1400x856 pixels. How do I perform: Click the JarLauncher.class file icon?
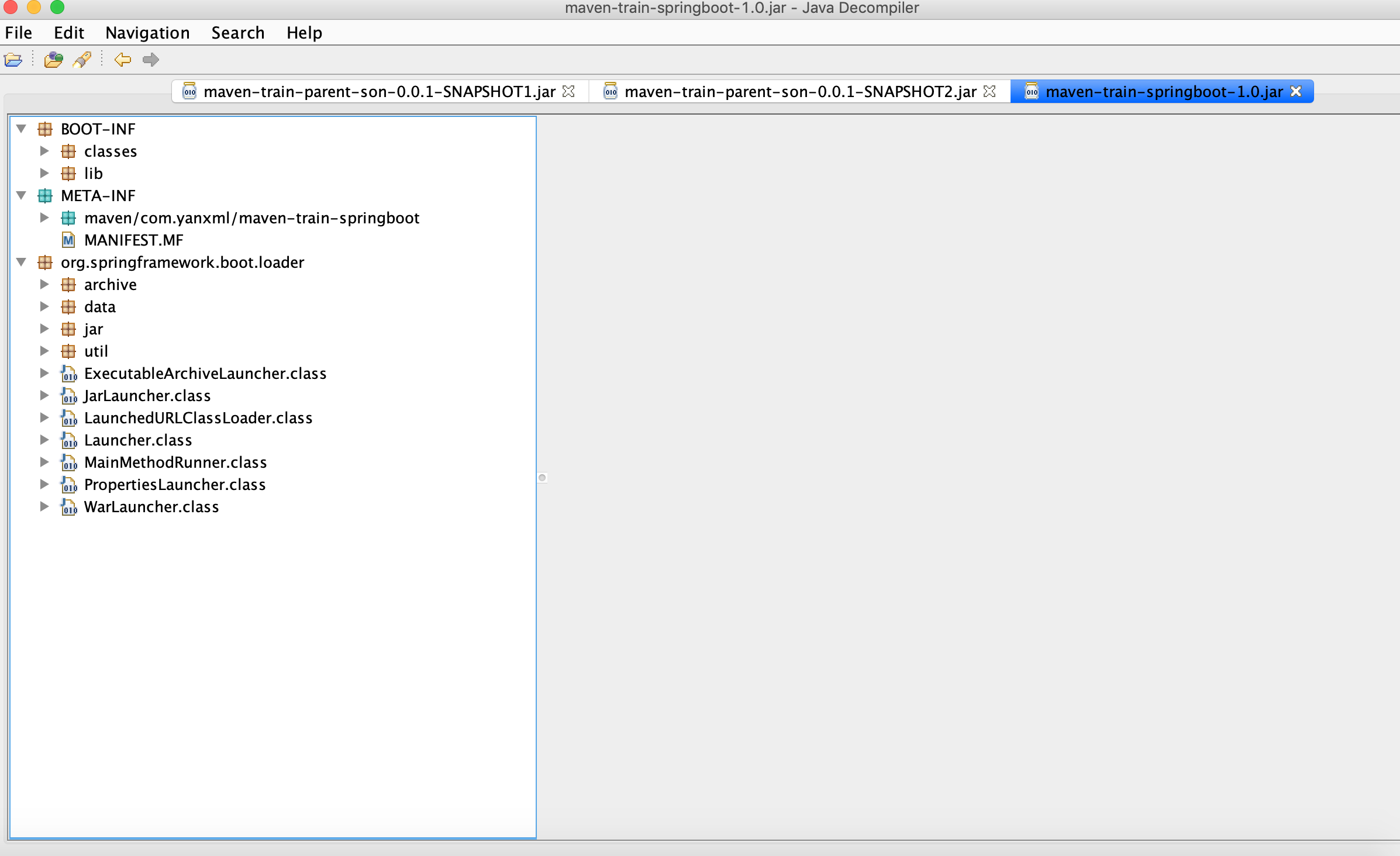point(68,396)
